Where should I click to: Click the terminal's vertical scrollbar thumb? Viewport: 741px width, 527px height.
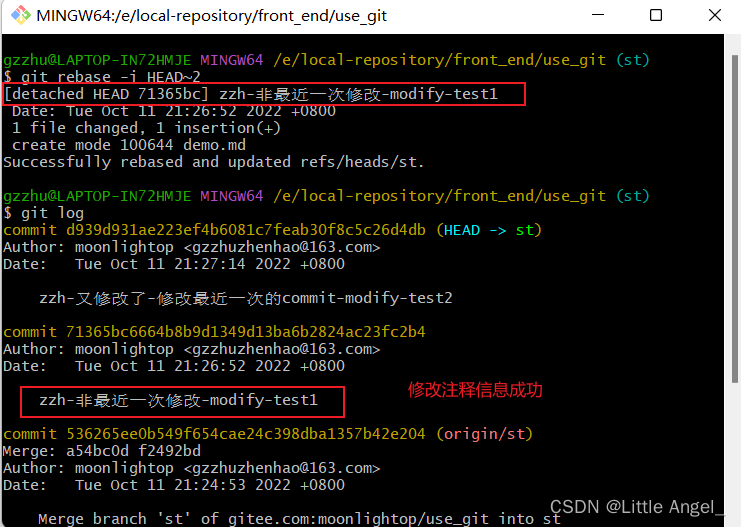(x=734, y=219)
